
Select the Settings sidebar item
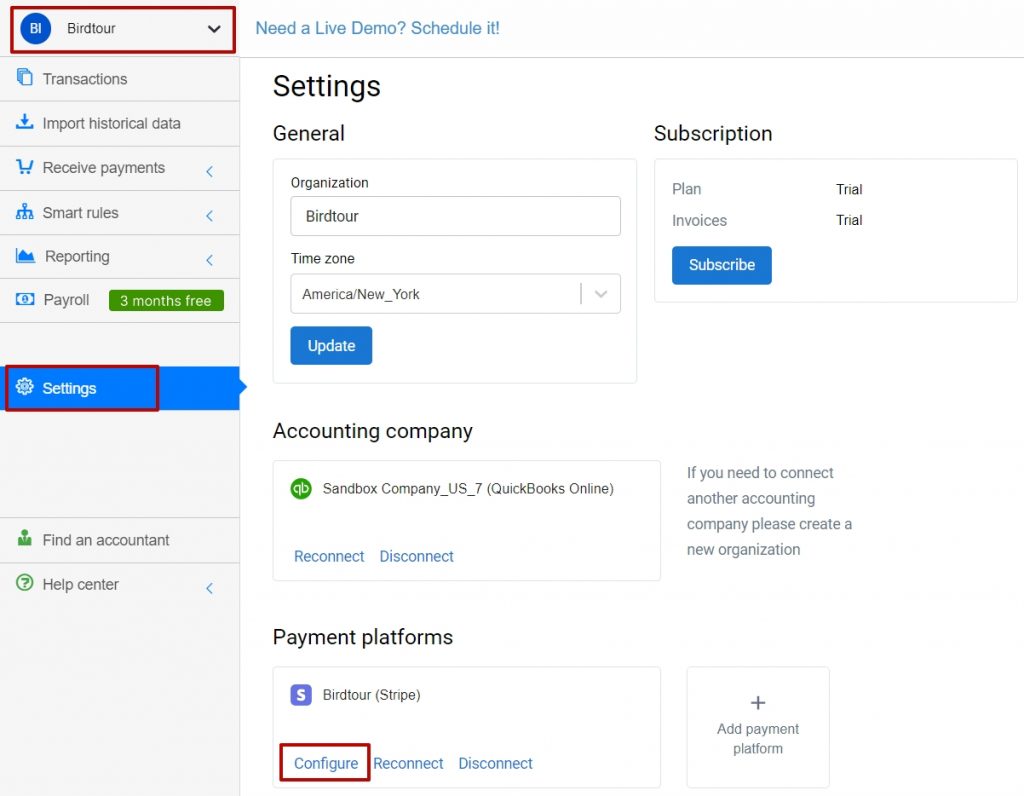click(x=120, y=388)
